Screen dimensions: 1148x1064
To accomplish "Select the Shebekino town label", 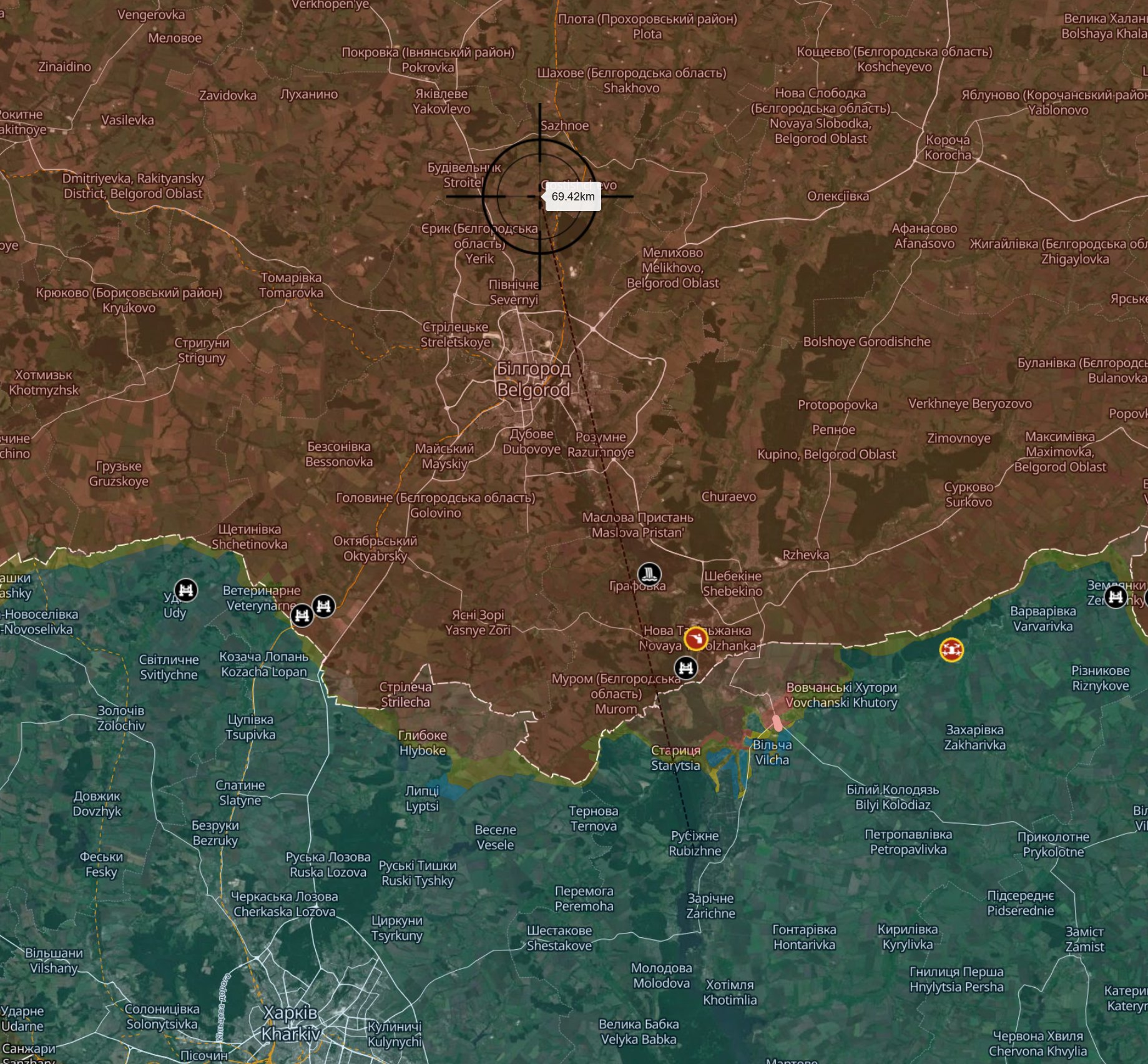I will coord(733,583).
